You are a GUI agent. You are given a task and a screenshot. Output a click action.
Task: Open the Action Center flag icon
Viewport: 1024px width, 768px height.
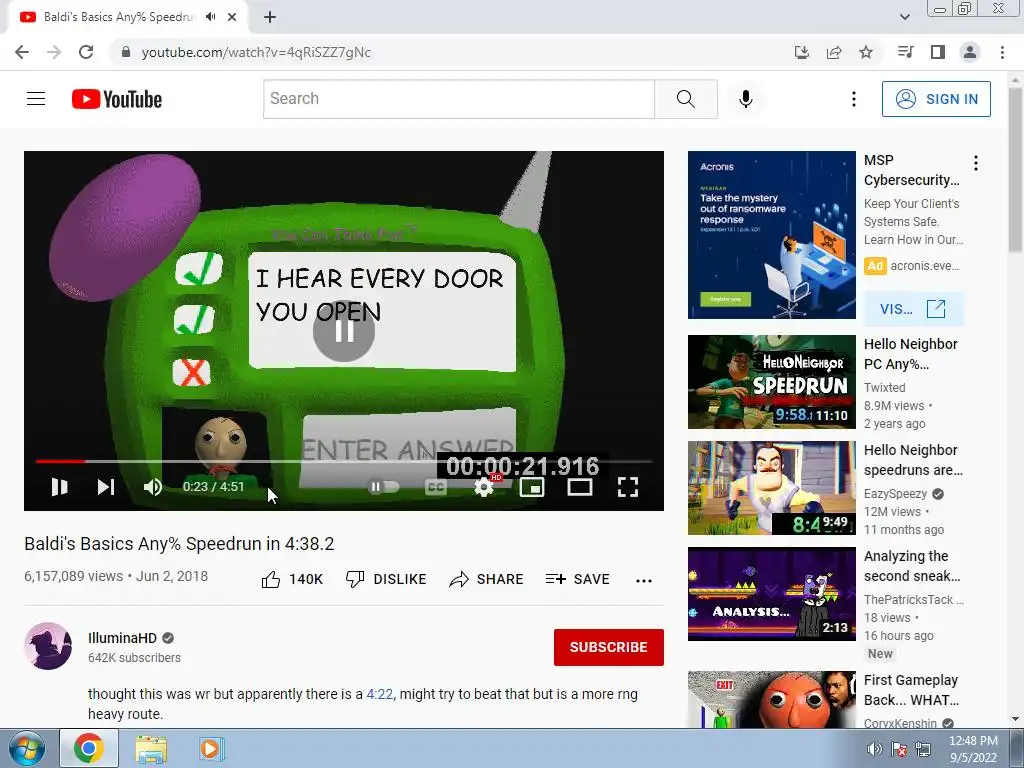click(x=899, y=749)
